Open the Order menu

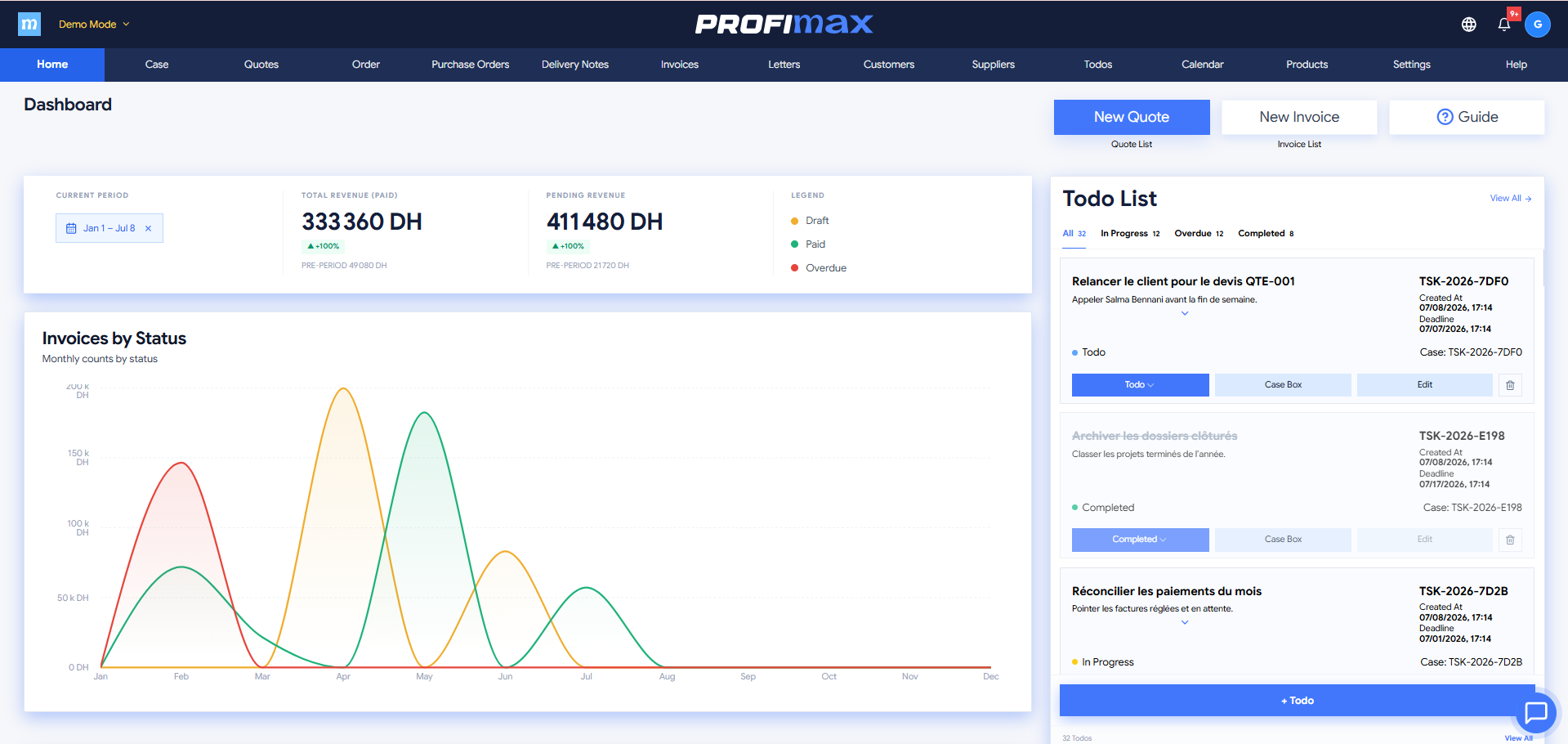pos(366,65)
